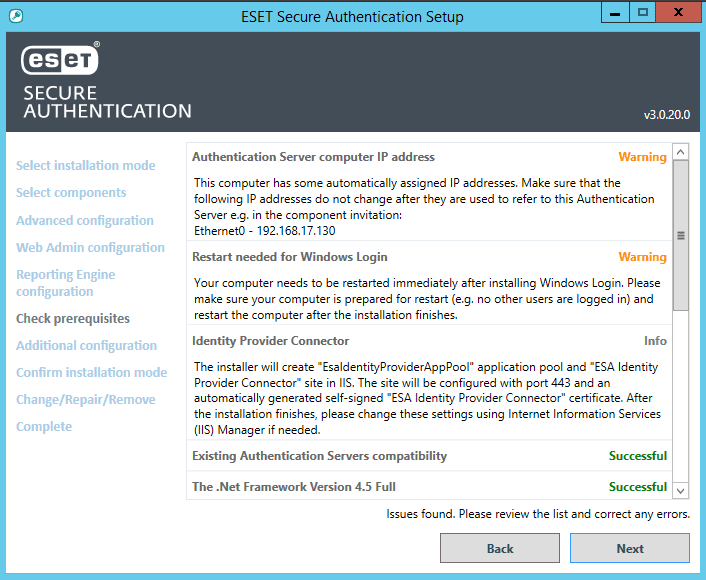Minimize the setup window
Screen dimensions: 706x580
pos(615,13)
